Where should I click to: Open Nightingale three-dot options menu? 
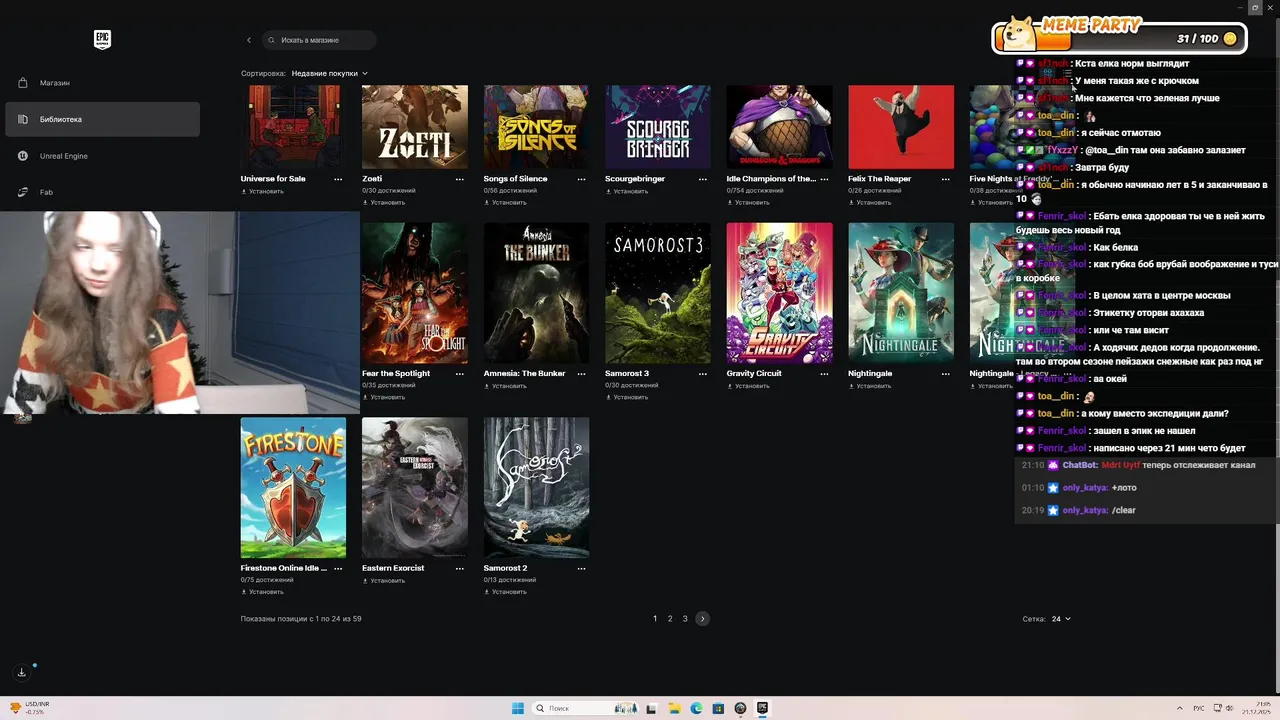[946, 373]
